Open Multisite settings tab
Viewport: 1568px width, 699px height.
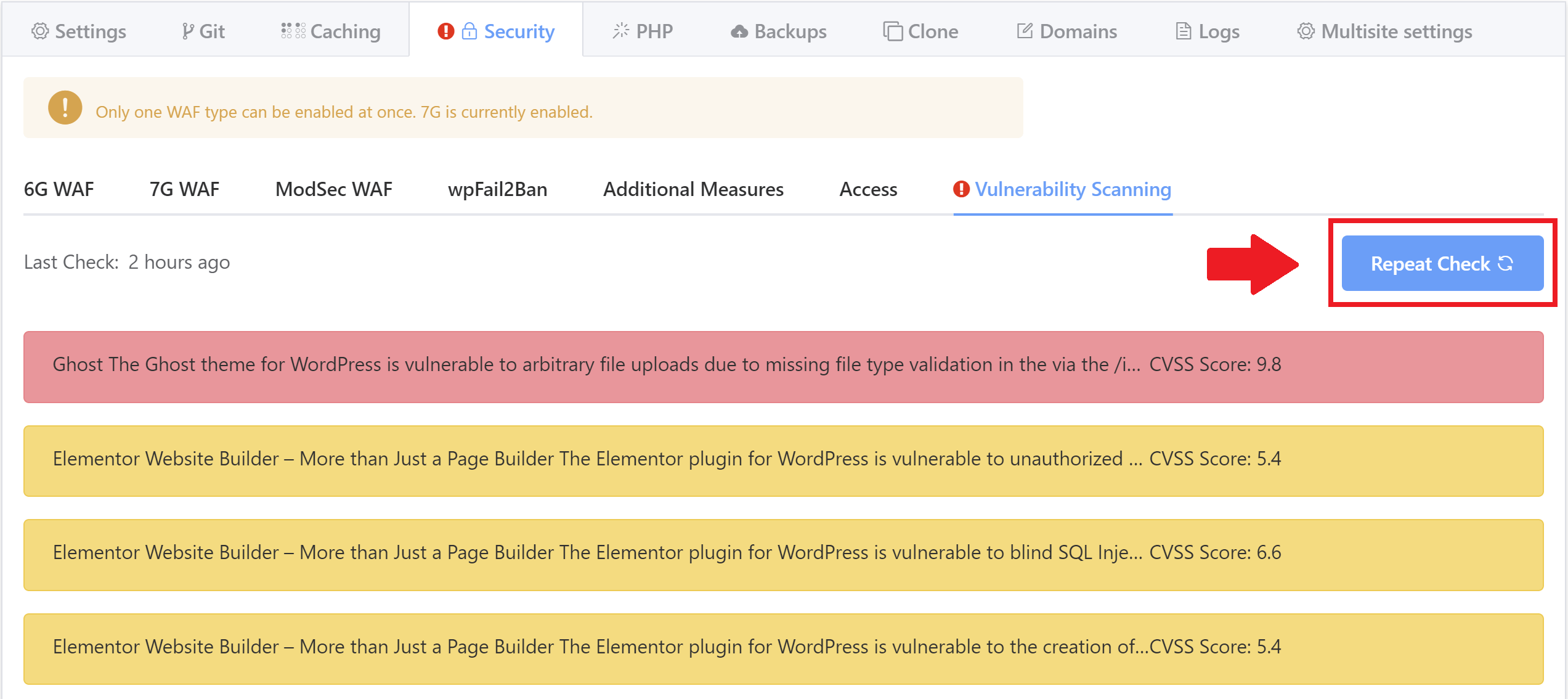tap(1384, 31)
